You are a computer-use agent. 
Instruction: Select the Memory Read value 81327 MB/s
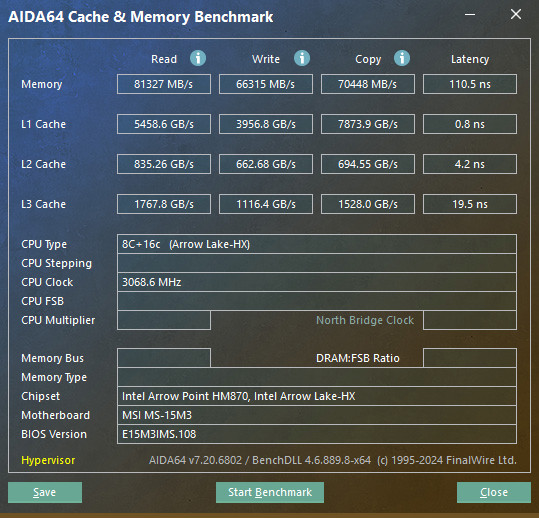point(164,84)
